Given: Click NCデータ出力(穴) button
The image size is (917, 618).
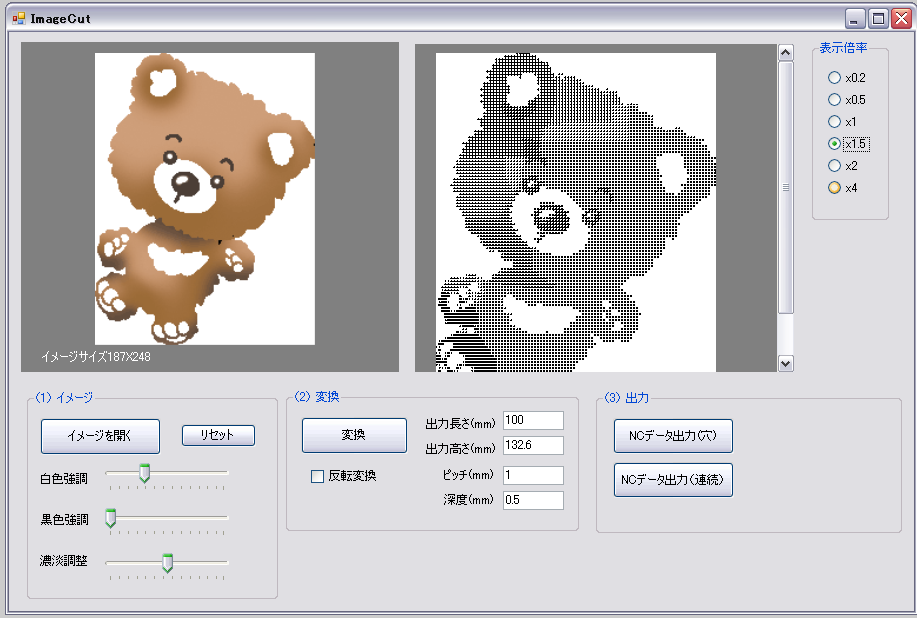Looking at the screenshot, I should (673, 436).
